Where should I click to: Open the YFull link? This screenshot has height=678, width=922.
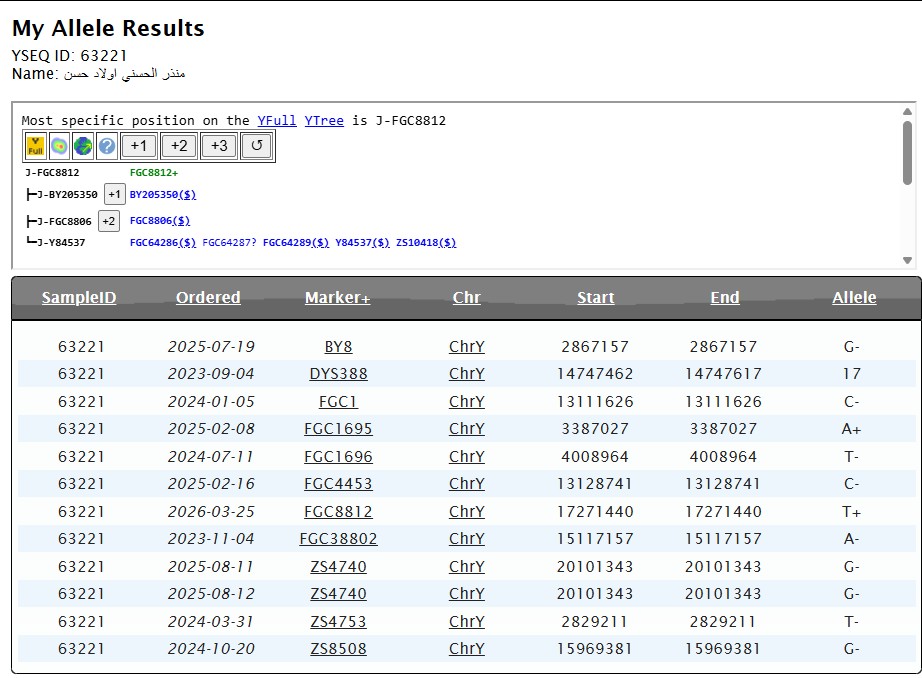point(276,121)
